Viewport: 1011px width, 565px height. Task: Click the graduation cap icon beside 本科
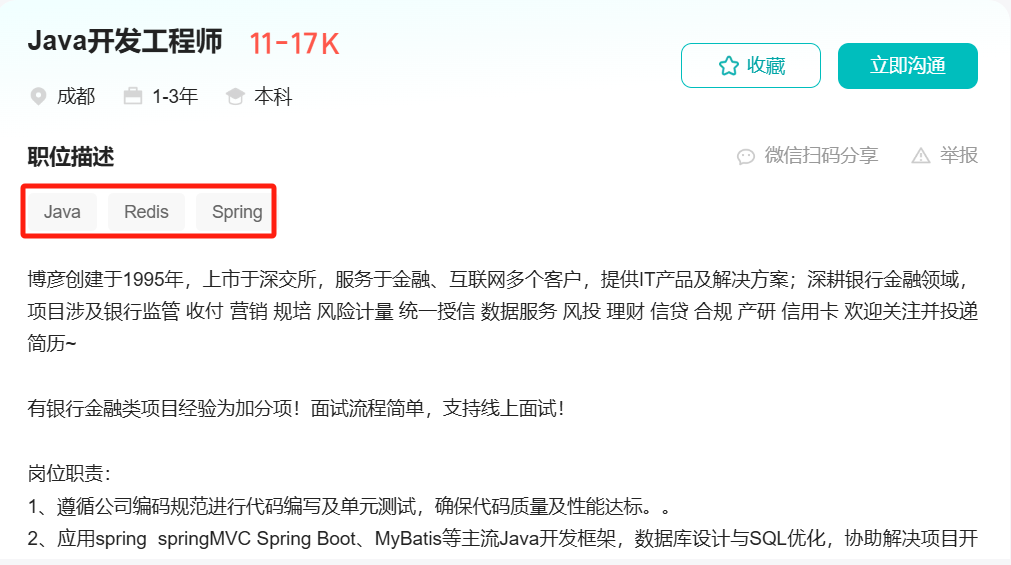(235, 97)
